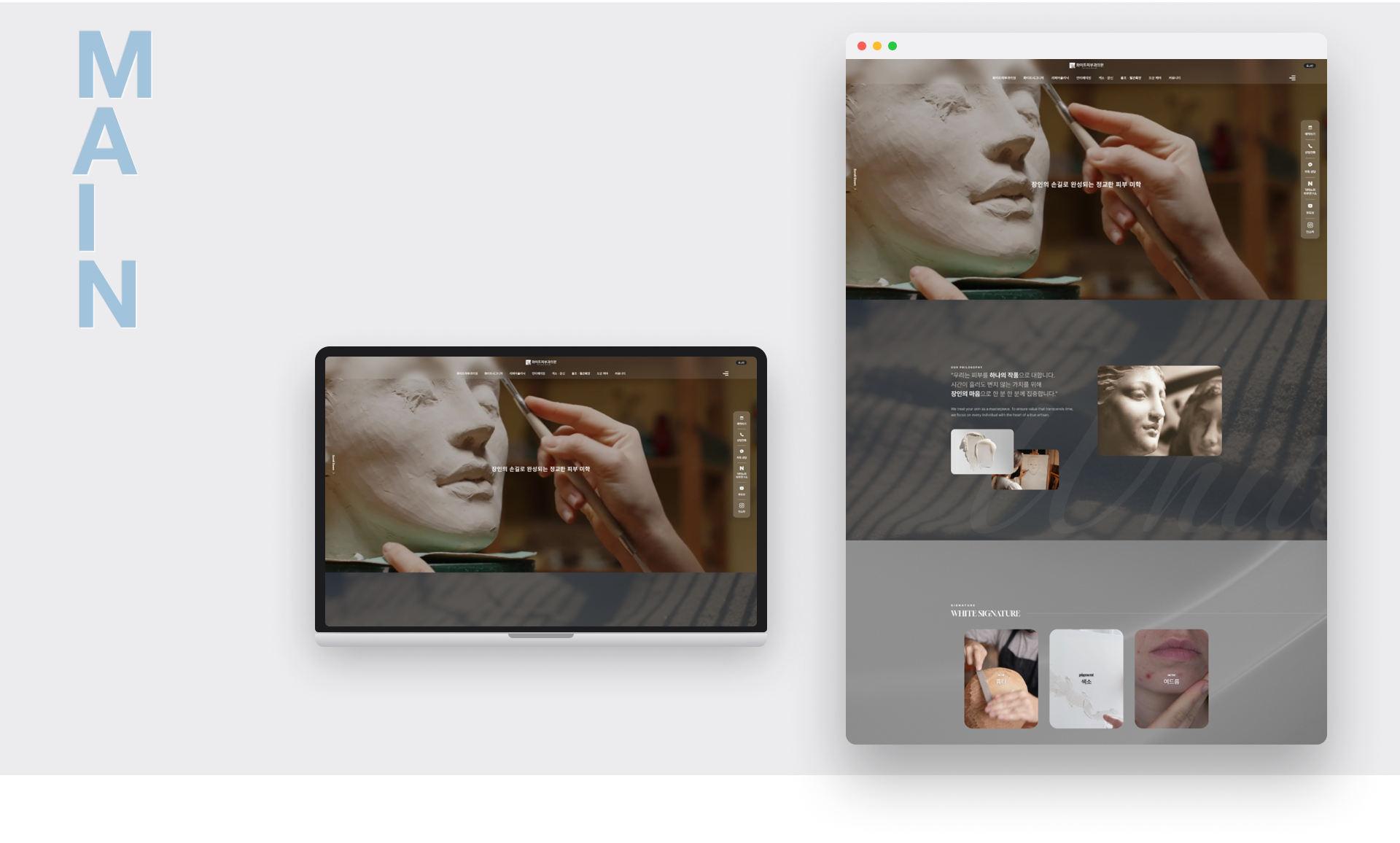Viewport: 1400px width, 843px height.
Task: Click Scroll Down indicator in browser mockup
Action: tap(855, 179)
